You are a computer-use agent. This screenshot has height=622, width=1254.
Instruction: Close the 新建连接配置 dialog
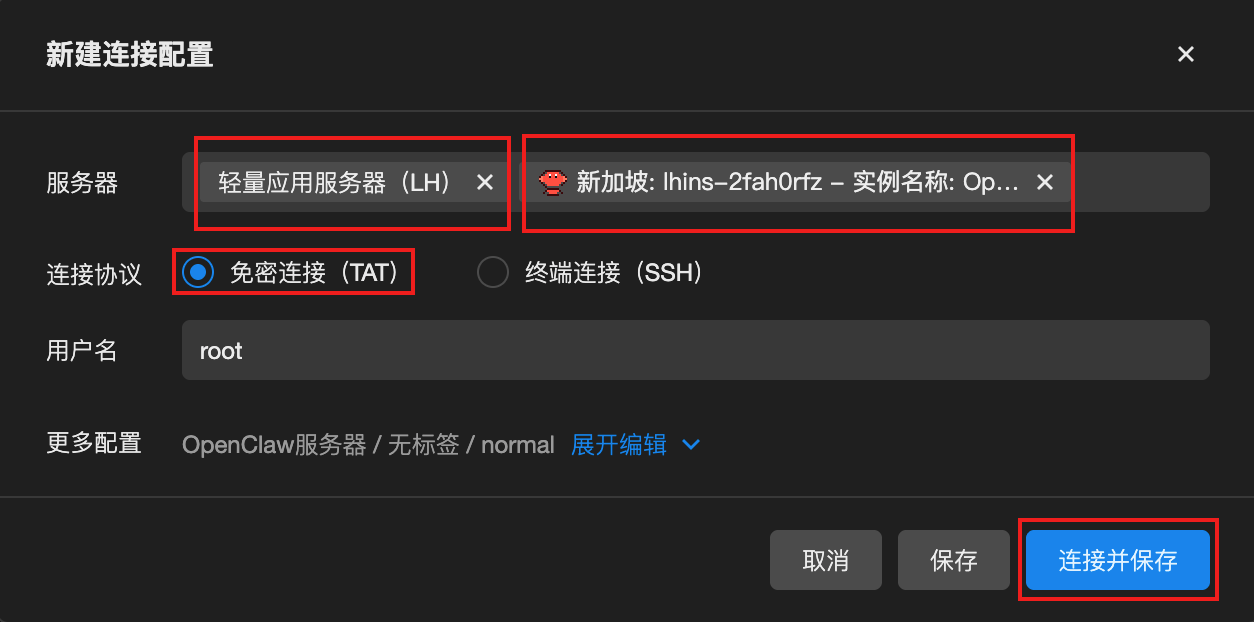[x=1186, y=54]
